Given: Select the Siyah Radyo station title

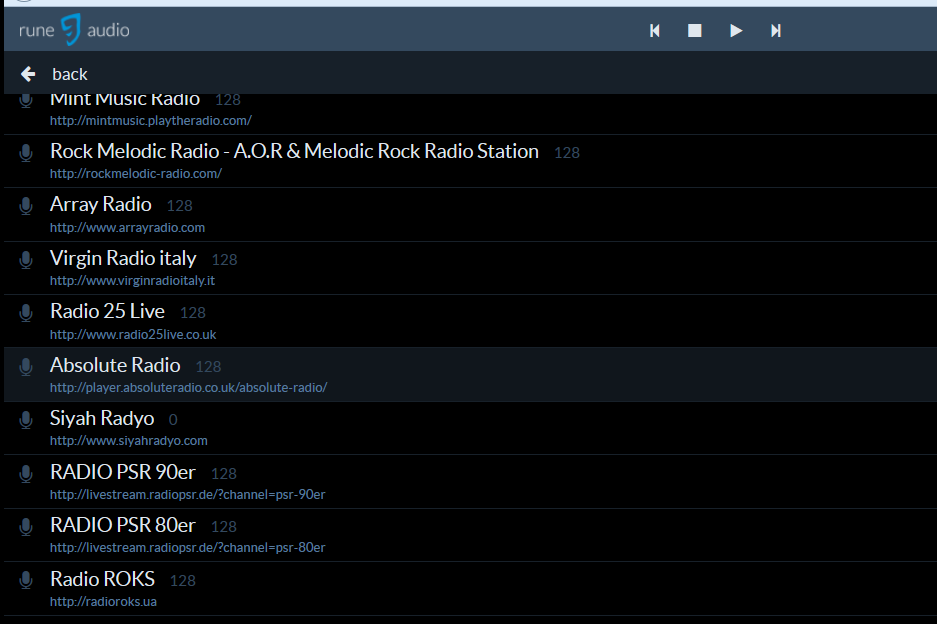Looking at the screenshot, I should pyautogui.click(x=102, y=418).
